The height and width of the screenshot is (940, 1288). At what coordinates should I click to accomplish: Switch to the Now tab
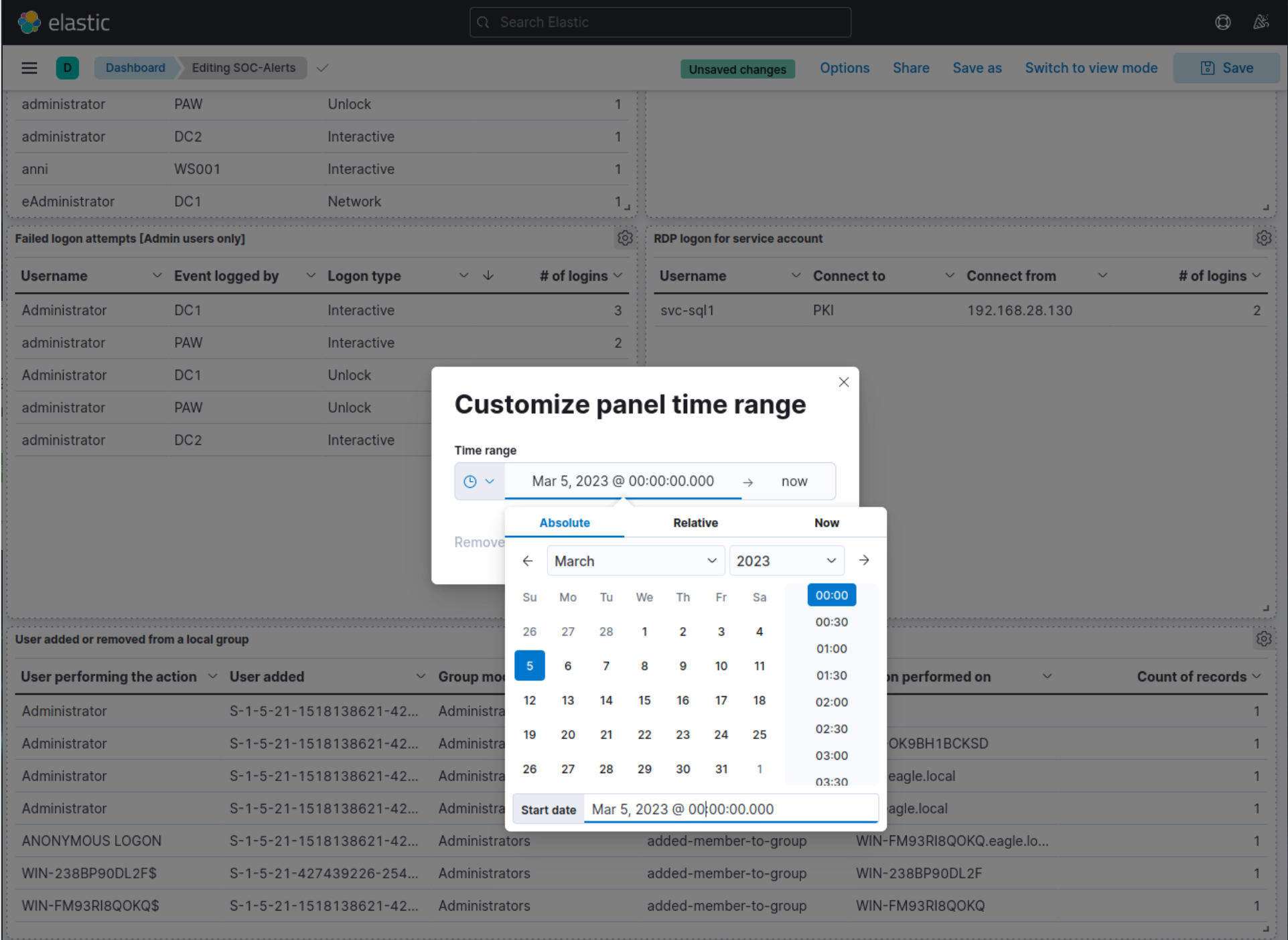[827, 523]
